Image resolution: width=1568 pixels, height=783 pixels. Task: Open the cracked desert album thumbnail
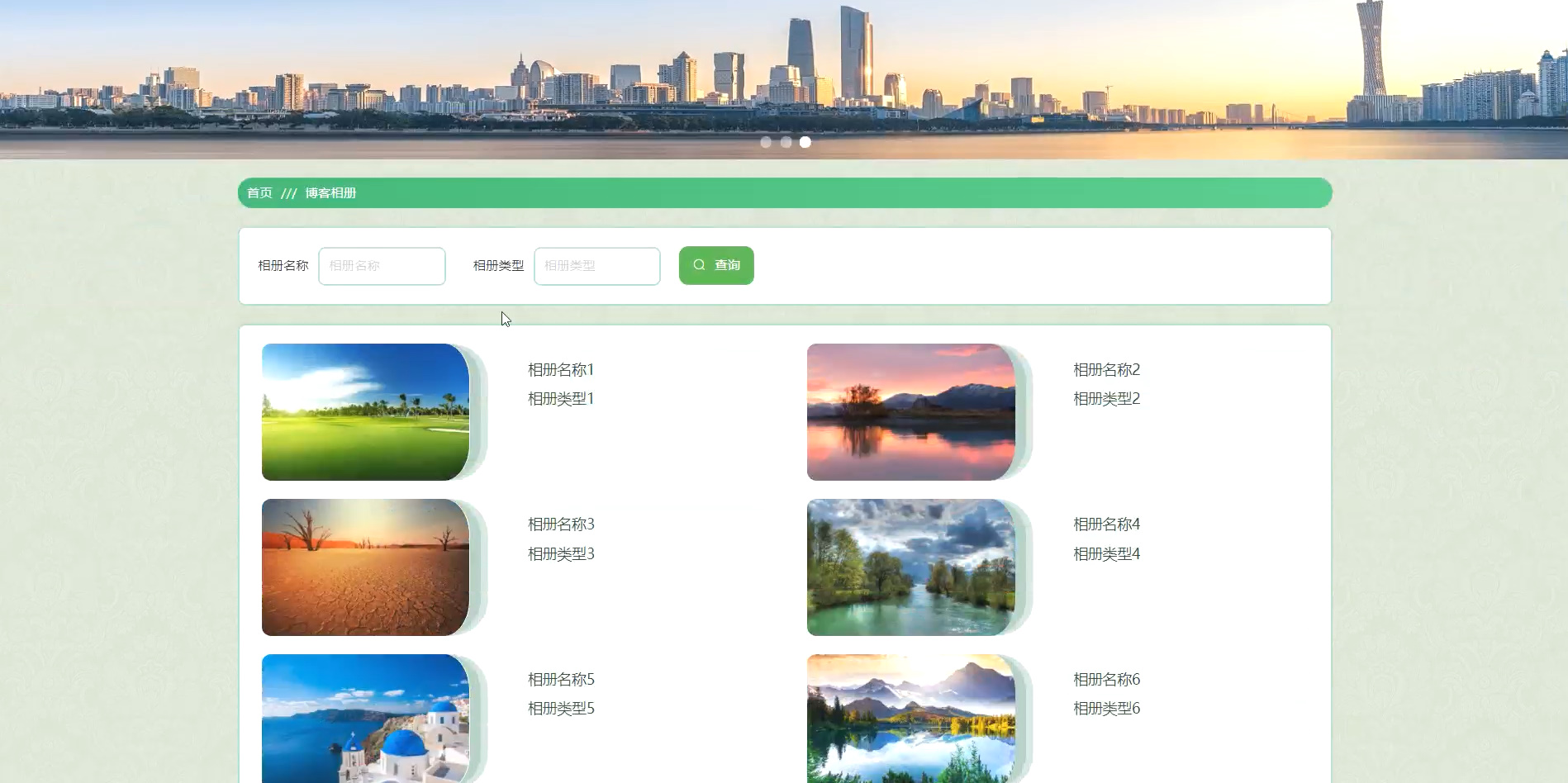coord(366,567)
